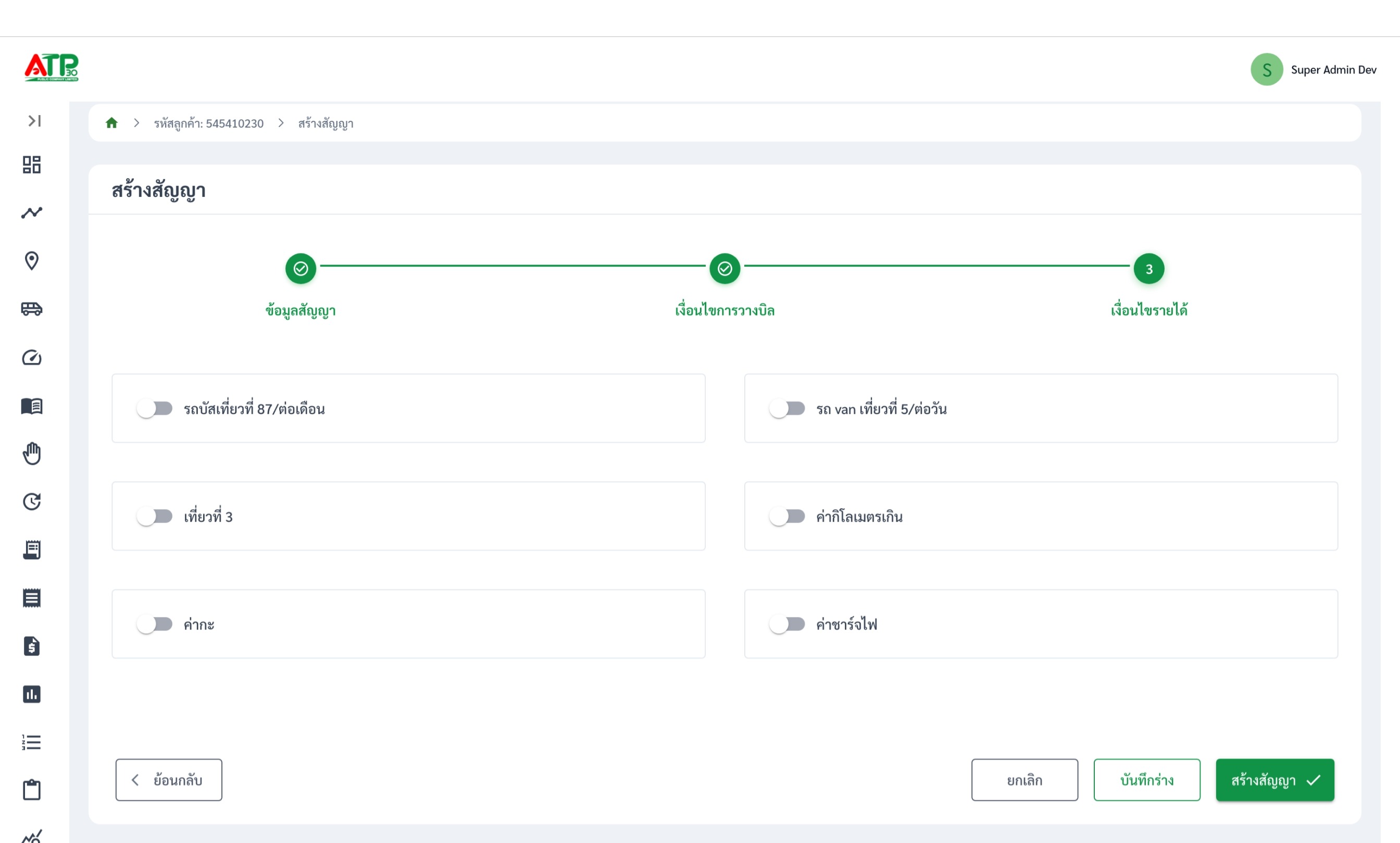
Task: Open the receipt icon in sidebar
Action: tap(32, 598)
